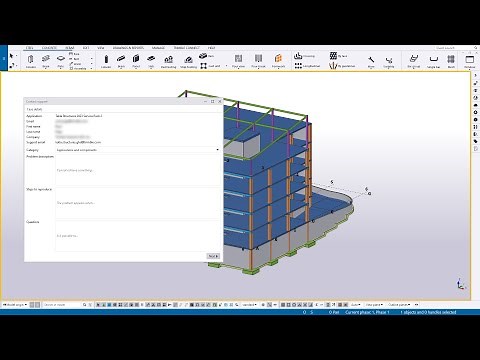Click the By guidelines rebar icon

coord(333,66)
